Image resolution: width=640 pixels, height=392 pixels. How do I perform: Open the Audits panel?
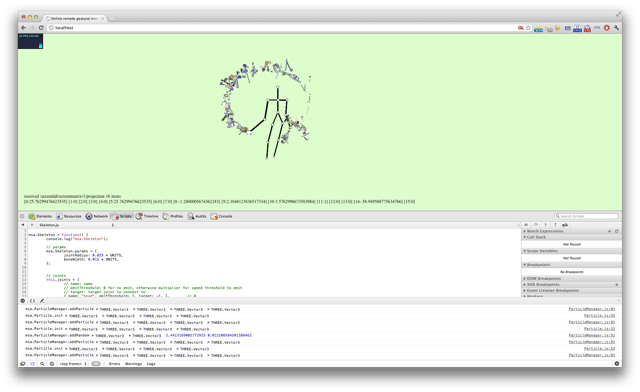(197, 216)
